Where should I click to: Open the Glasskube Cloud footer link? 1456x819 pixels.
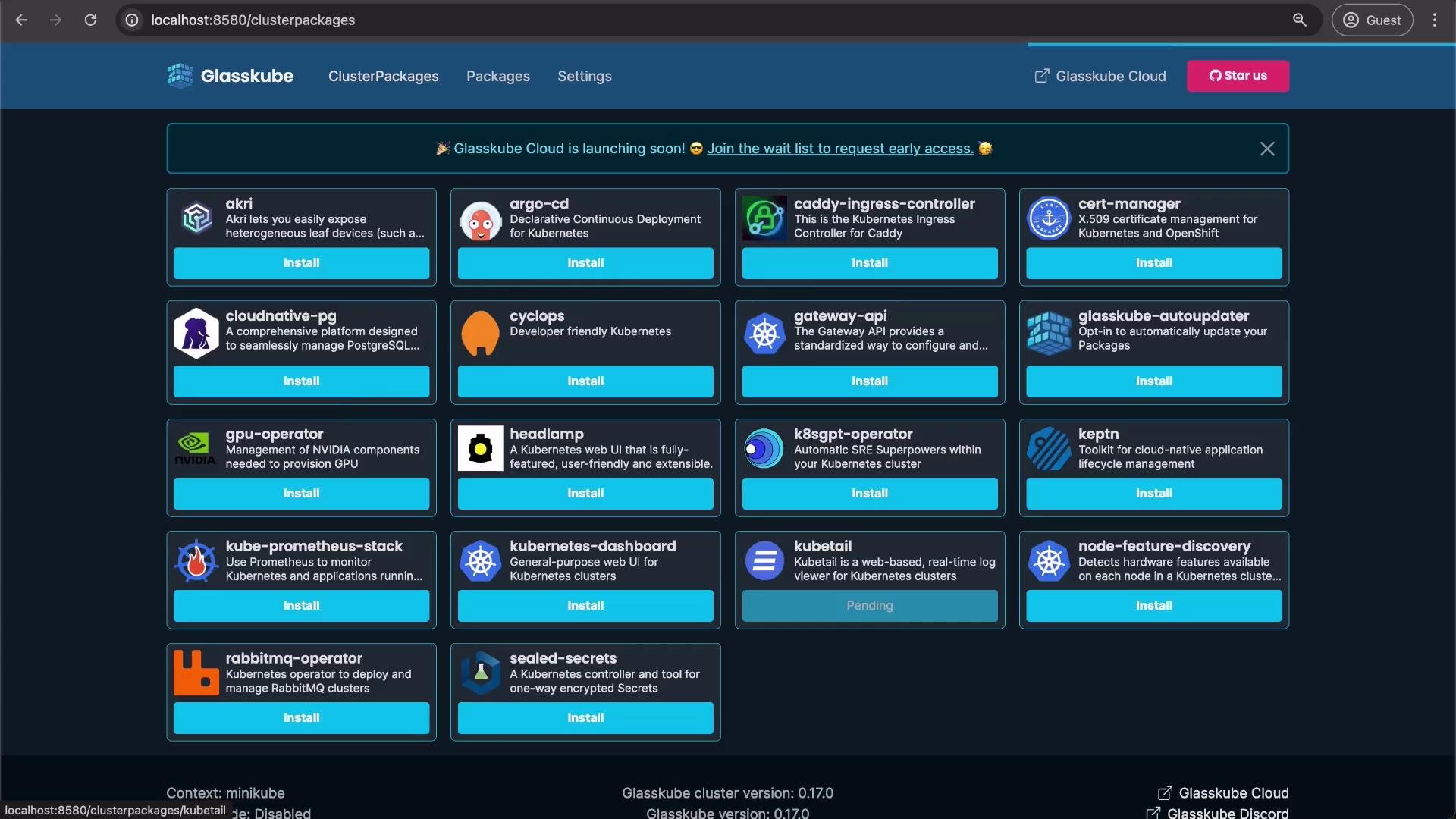point(1223,793)
